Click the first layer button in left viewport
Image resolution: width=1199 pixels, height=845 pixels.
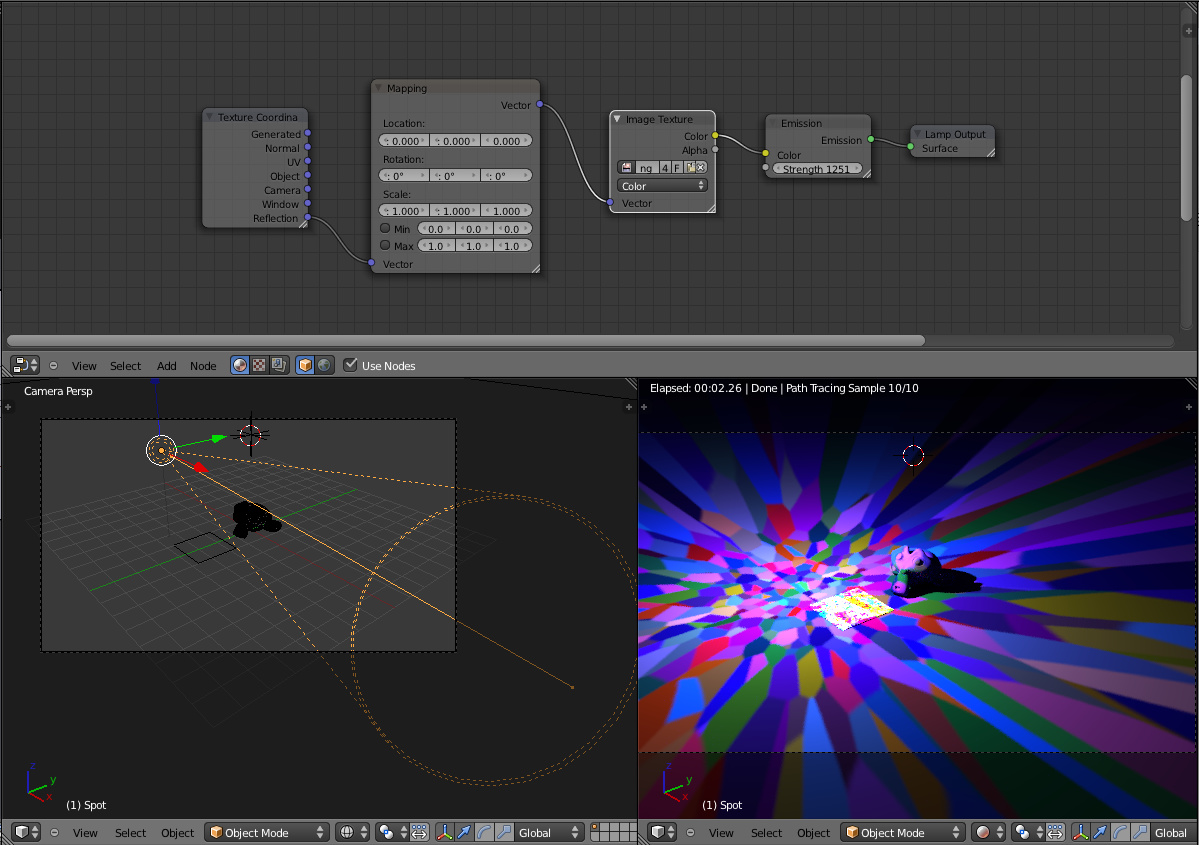pos(596,828)
